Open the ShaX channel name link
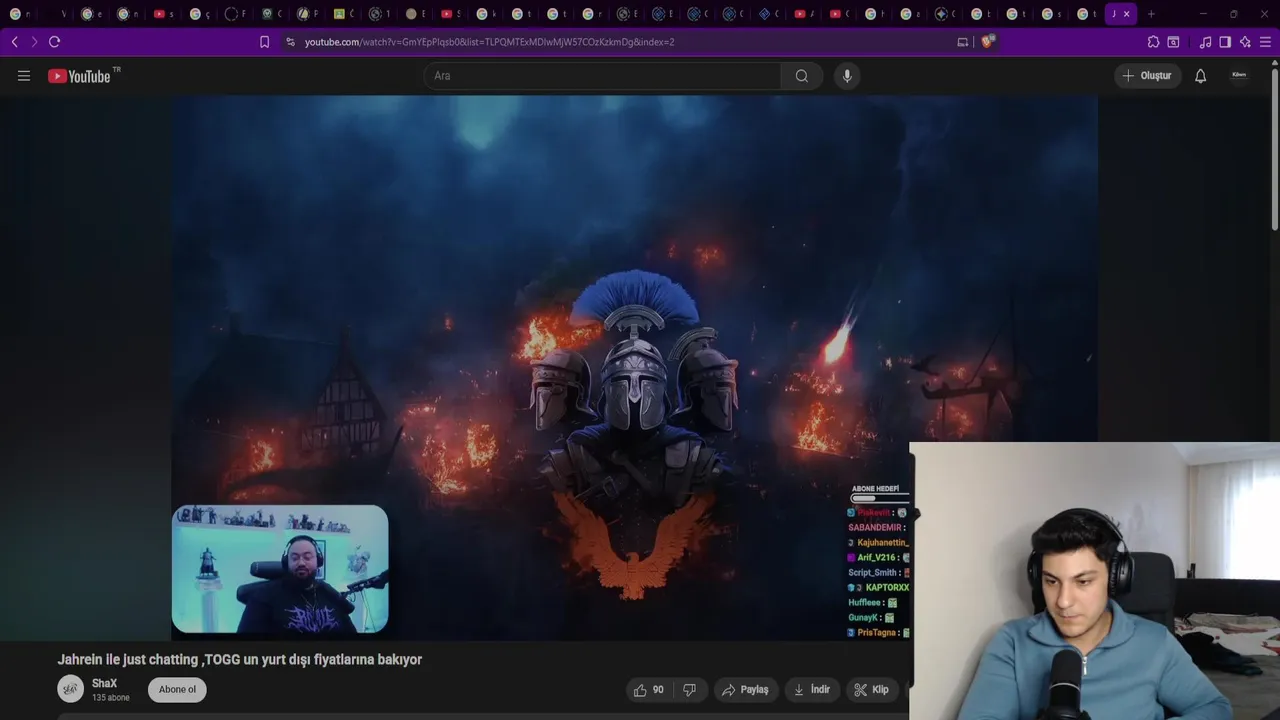1280x720 pixels. [104, 683]
